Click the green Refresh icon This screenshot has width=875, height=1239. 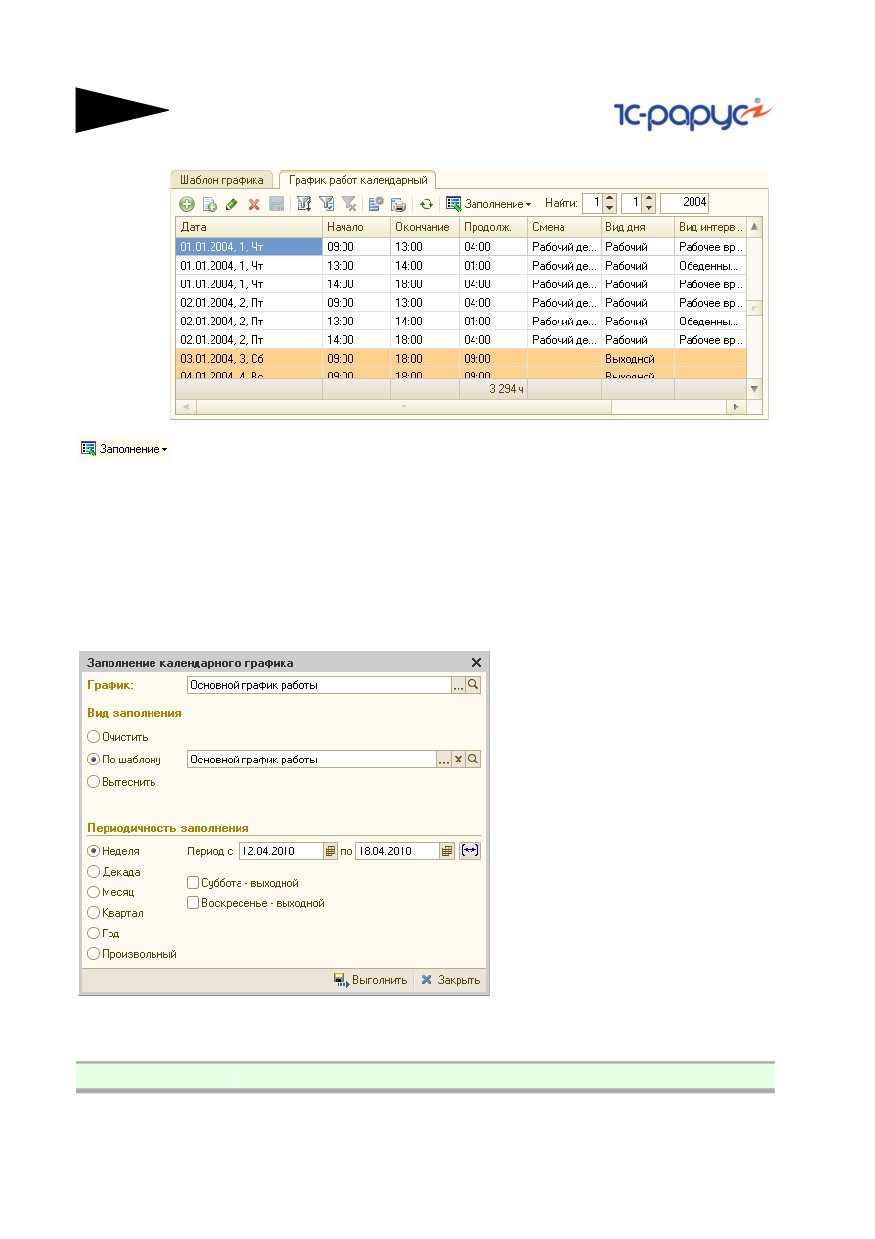(x=426, y=204)
